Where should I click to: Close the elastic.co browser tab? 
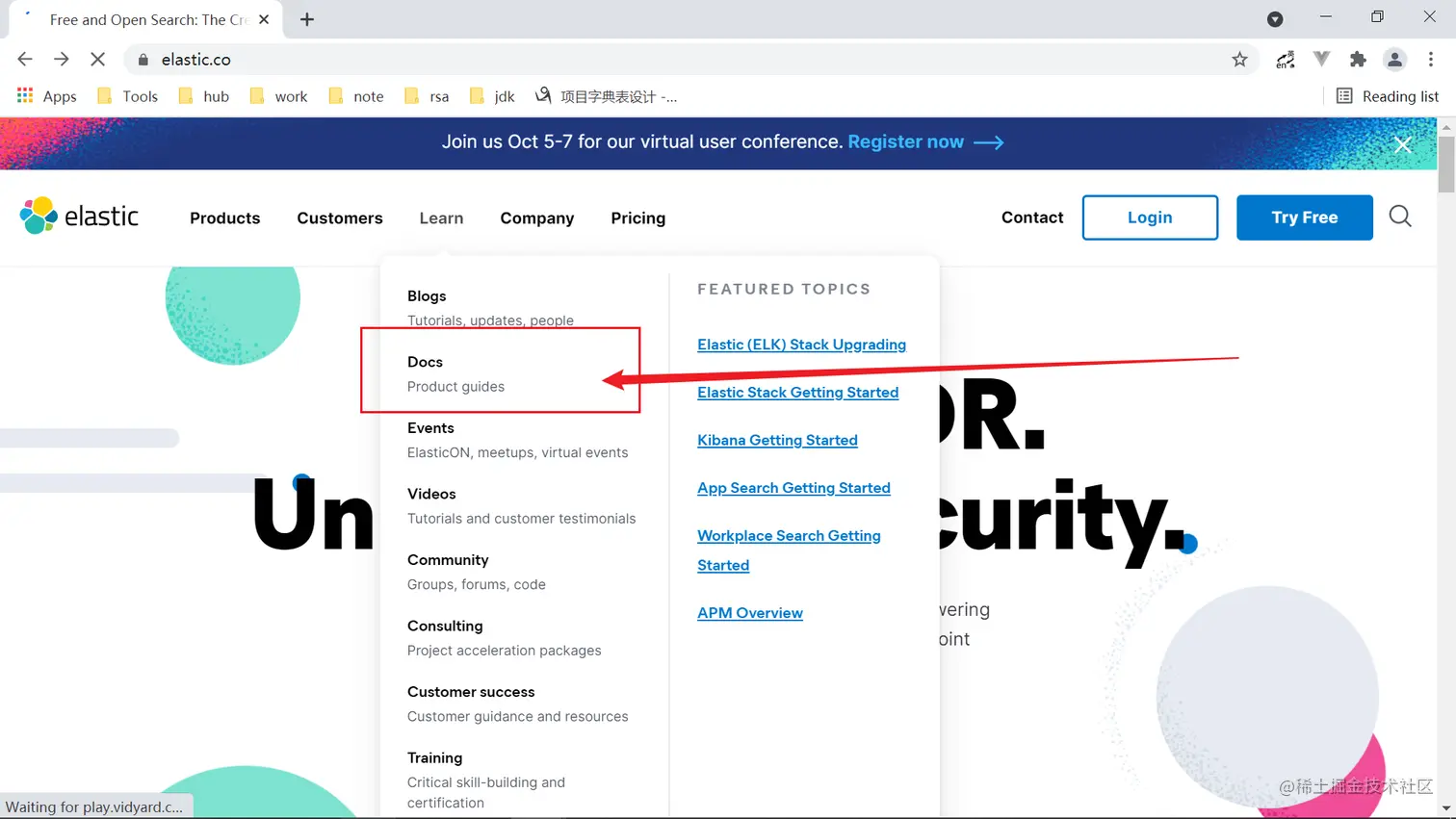tap(264, 19)
